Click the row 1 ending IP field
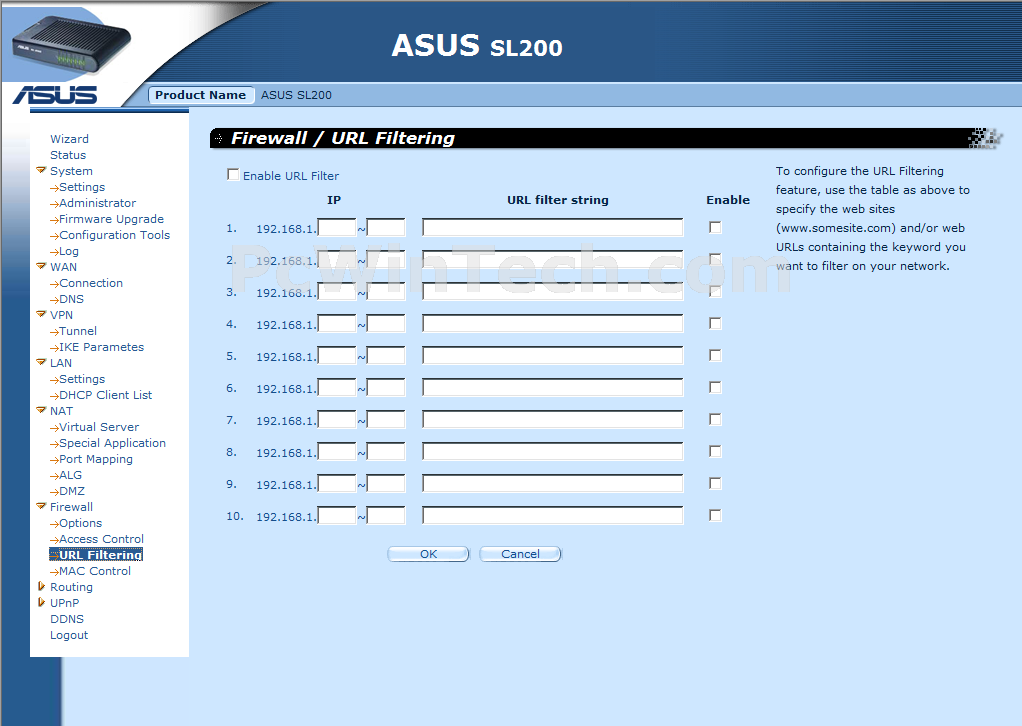The image size is (1022, 726). [386, 227]
